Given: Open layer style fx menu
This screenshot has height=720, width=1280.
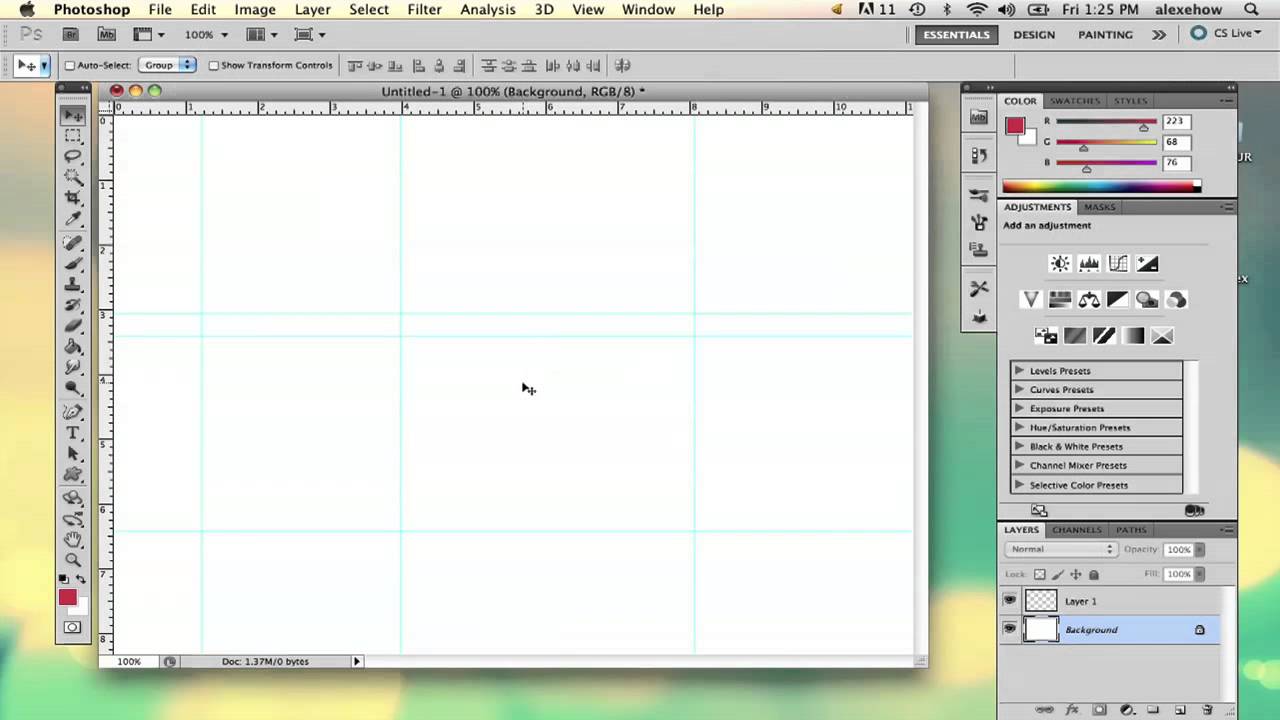Looking at the screenshot, I should tap(1072, 709).
